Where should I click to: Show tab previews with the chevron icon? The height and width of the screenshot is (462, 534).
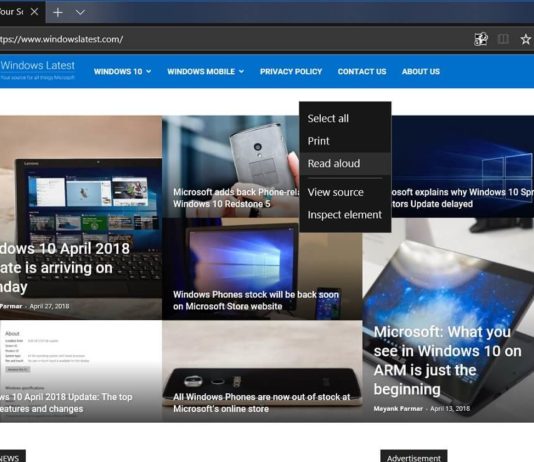(x=80, y=13)
